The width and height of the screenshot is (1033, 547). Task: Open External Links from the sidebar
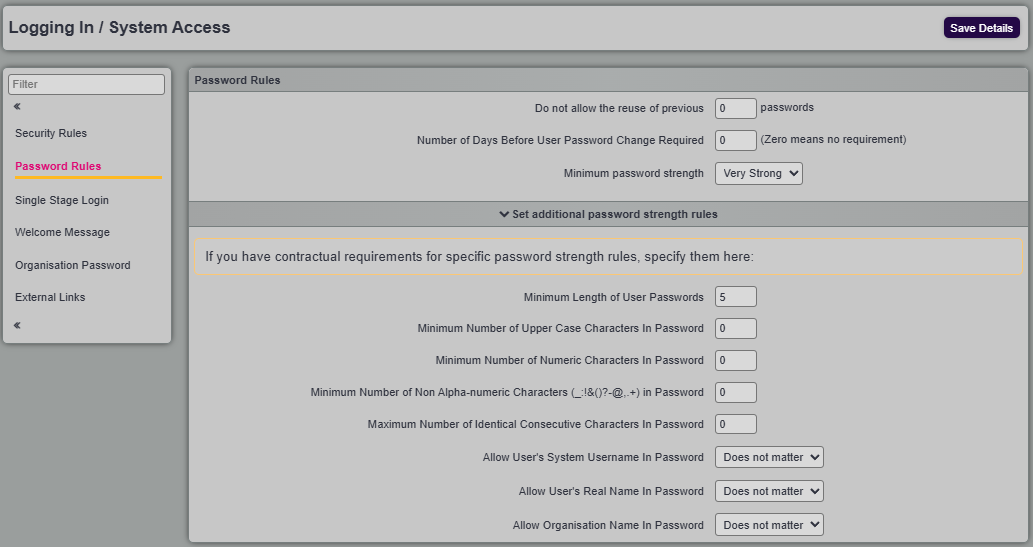50,297
